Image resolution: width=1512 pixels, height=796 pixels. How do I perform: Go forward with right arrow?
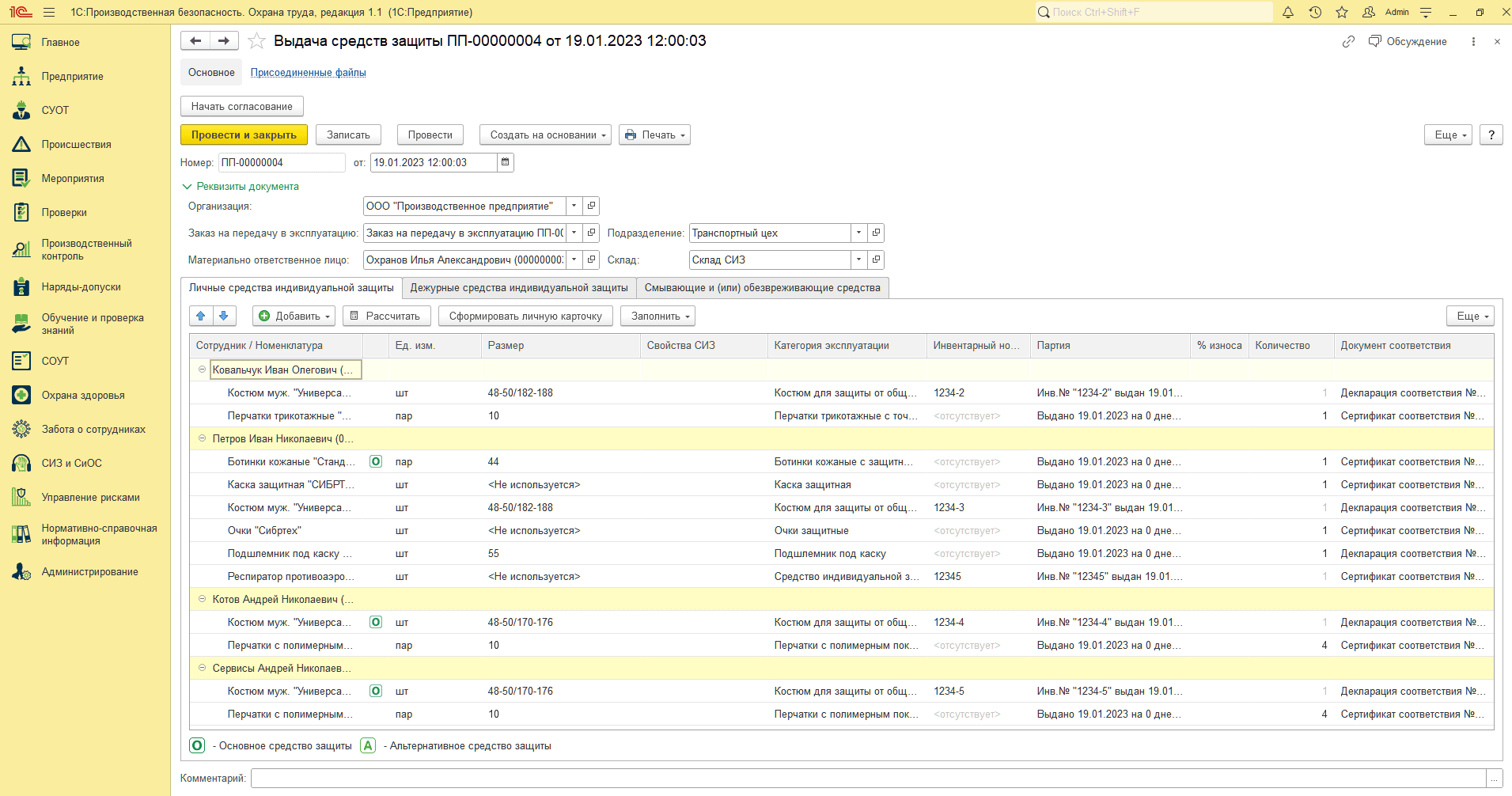tap(224, 41)
